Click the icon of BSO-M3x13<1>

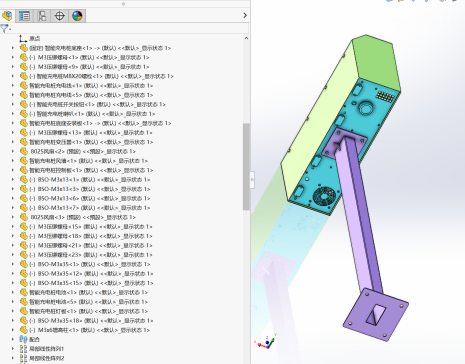coord(23,179)
